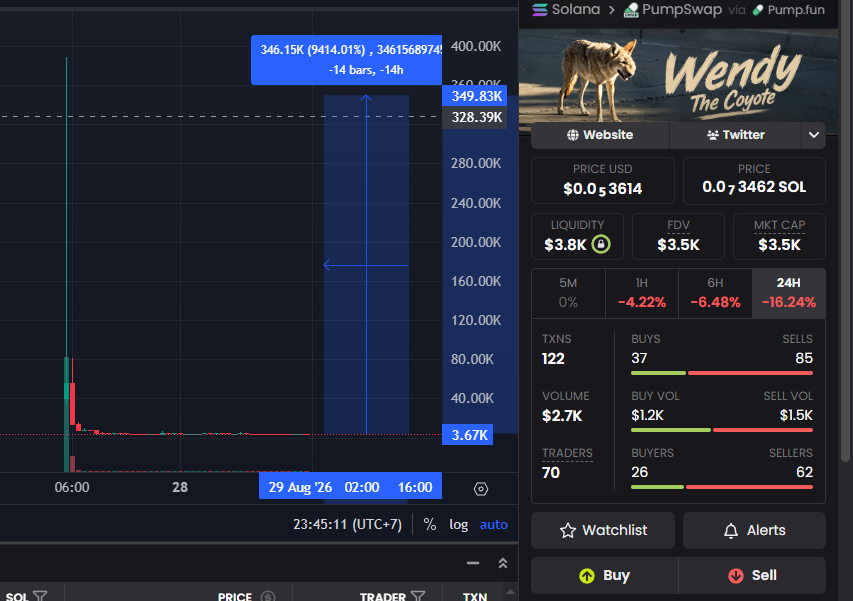Select the 1H timeframe tab
Image resolution: width=853 pixels, height=601 pixels.
tap(642, 293)
